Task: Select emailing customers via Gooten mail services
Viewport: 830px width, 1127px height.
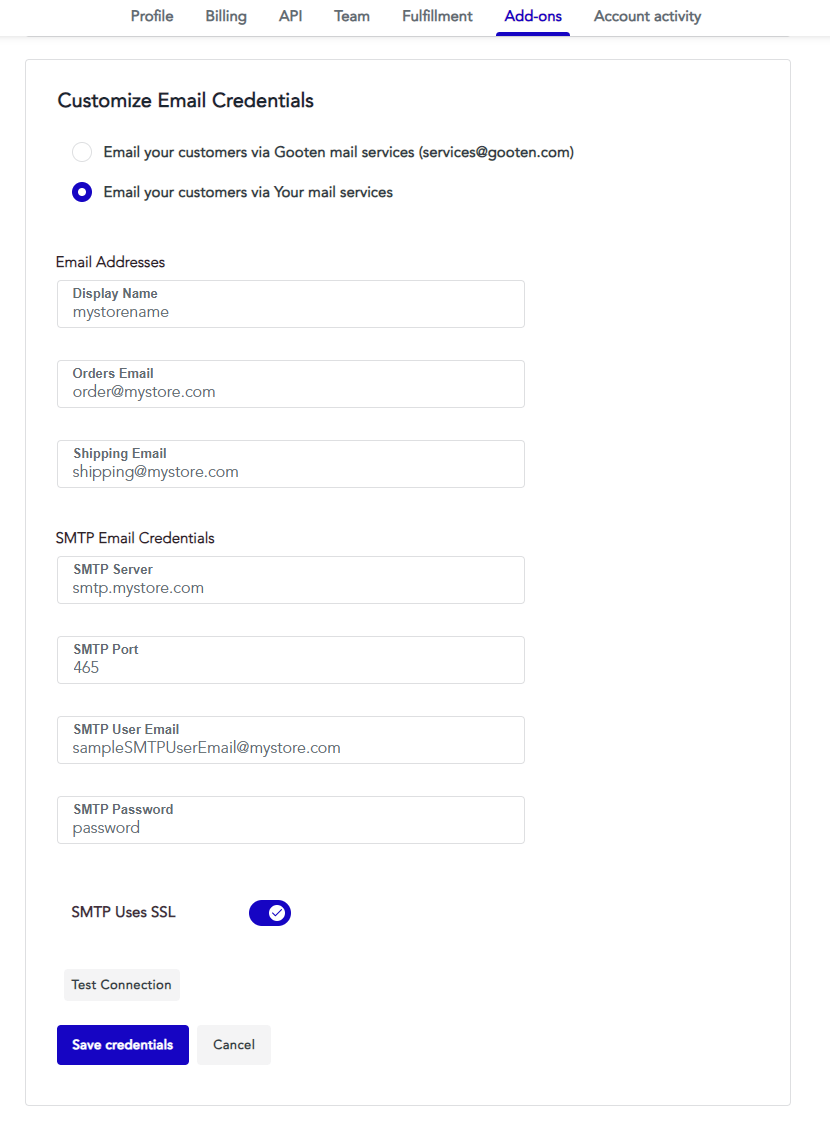Action: 81,152
